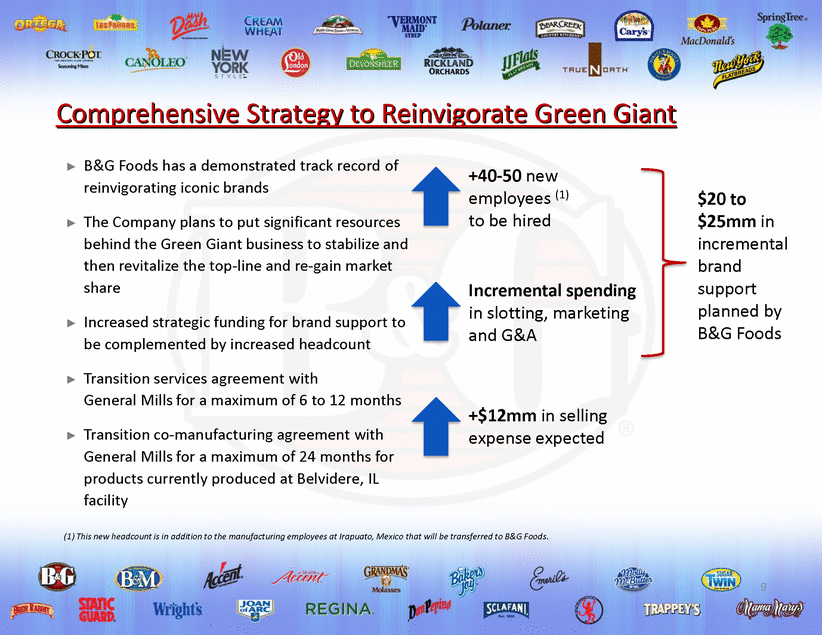Click the Rickland Orchards logo

pos(449,62)
